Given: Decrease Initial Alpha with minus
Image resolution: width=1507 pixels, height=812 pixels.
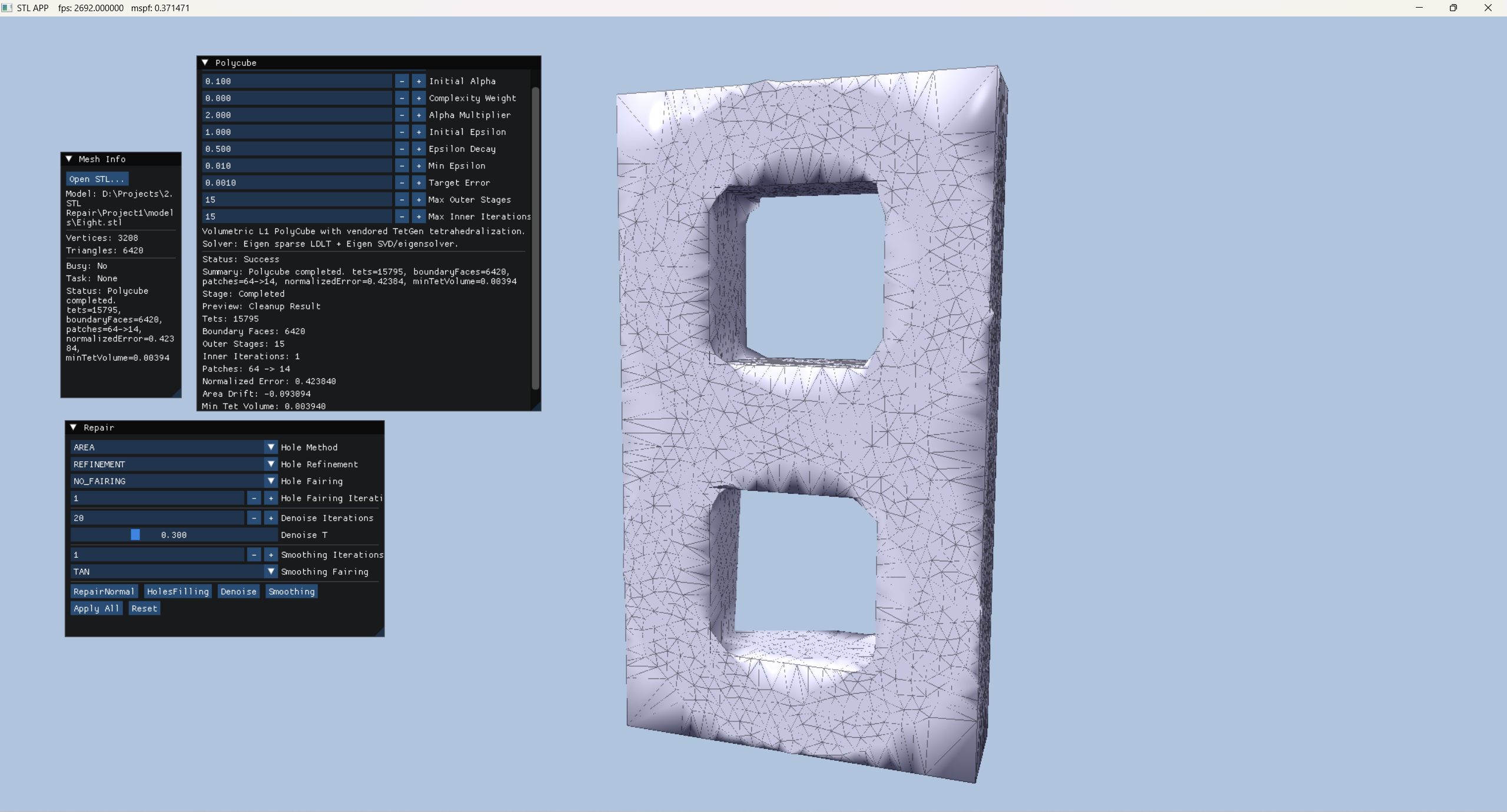Looking at the screenshot, I should [402, 81].
